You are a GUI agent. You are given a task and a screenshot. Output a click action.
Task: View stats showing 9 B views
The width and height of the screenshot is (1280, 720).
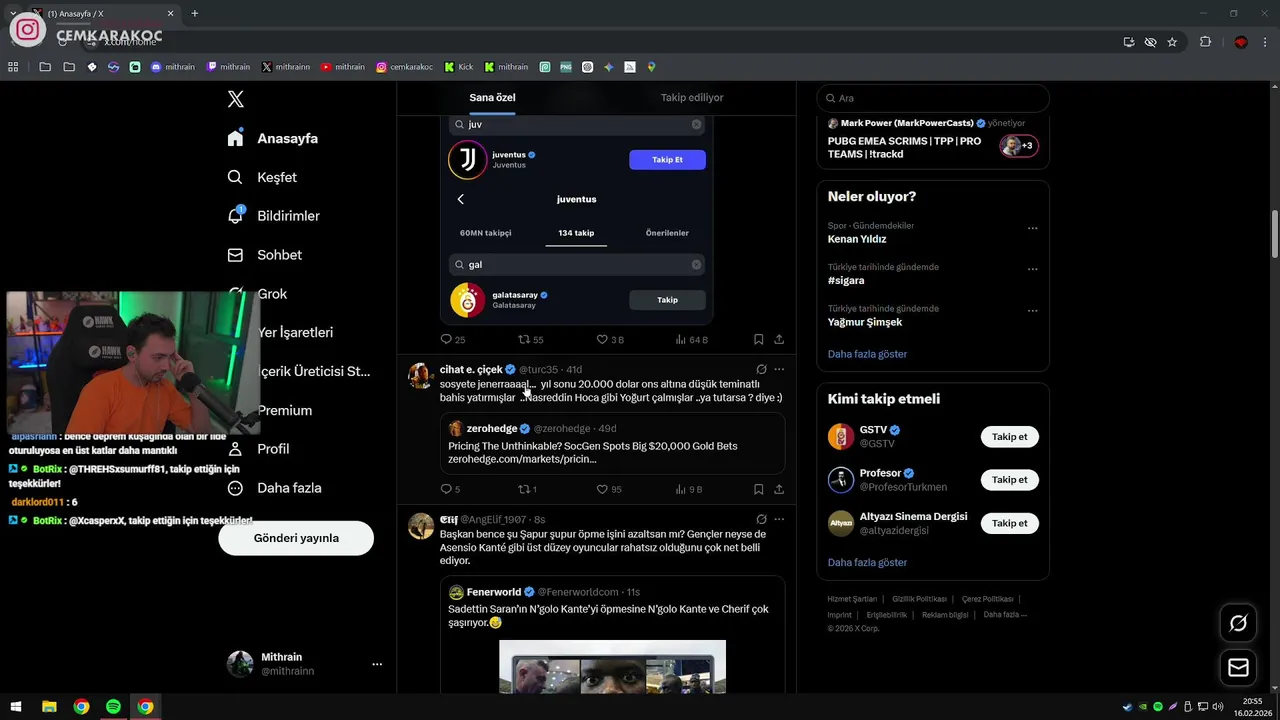[x=689, y=489]
